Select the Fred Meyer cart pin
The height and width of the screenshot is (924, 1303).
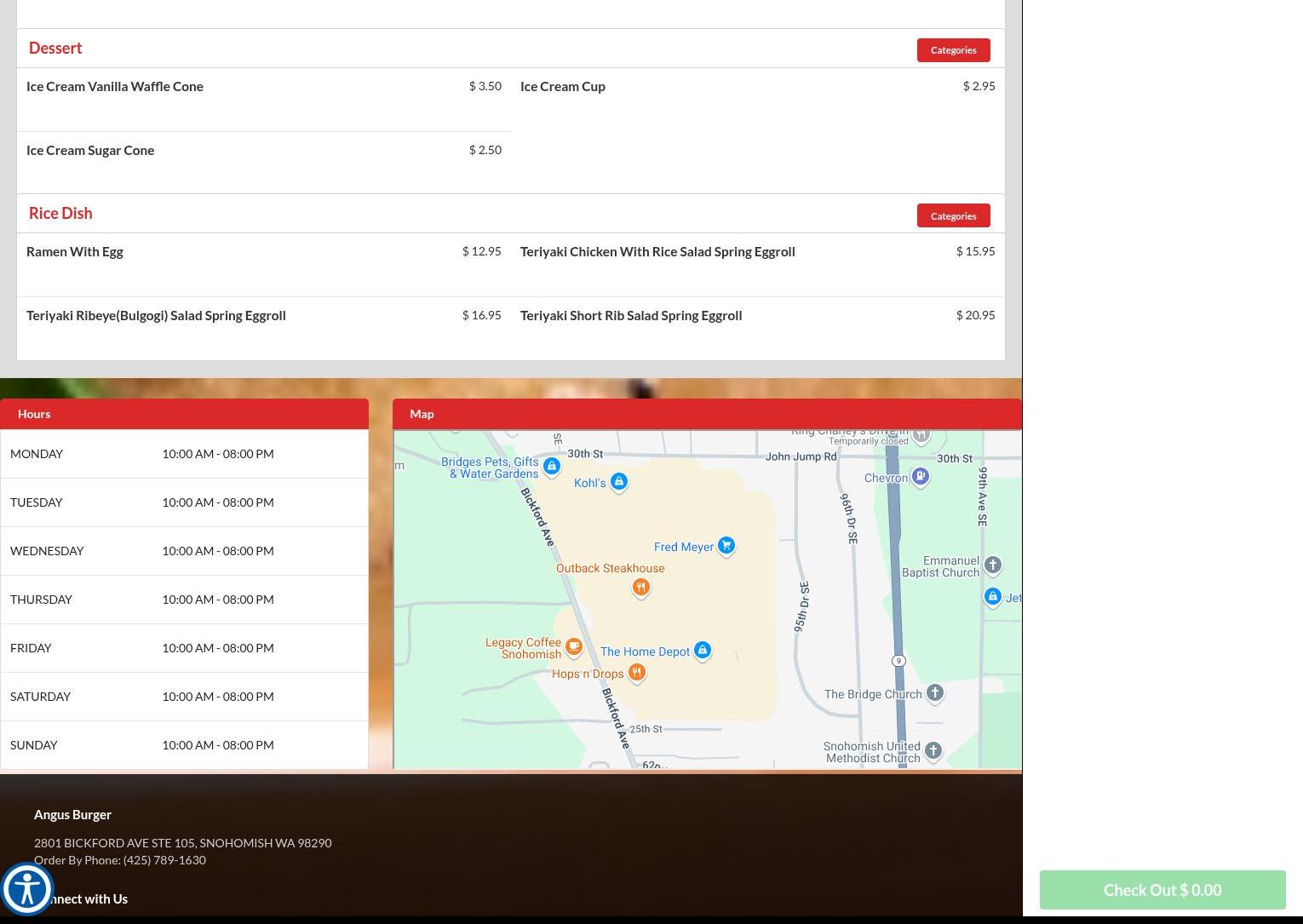click(x=726, y=545)
